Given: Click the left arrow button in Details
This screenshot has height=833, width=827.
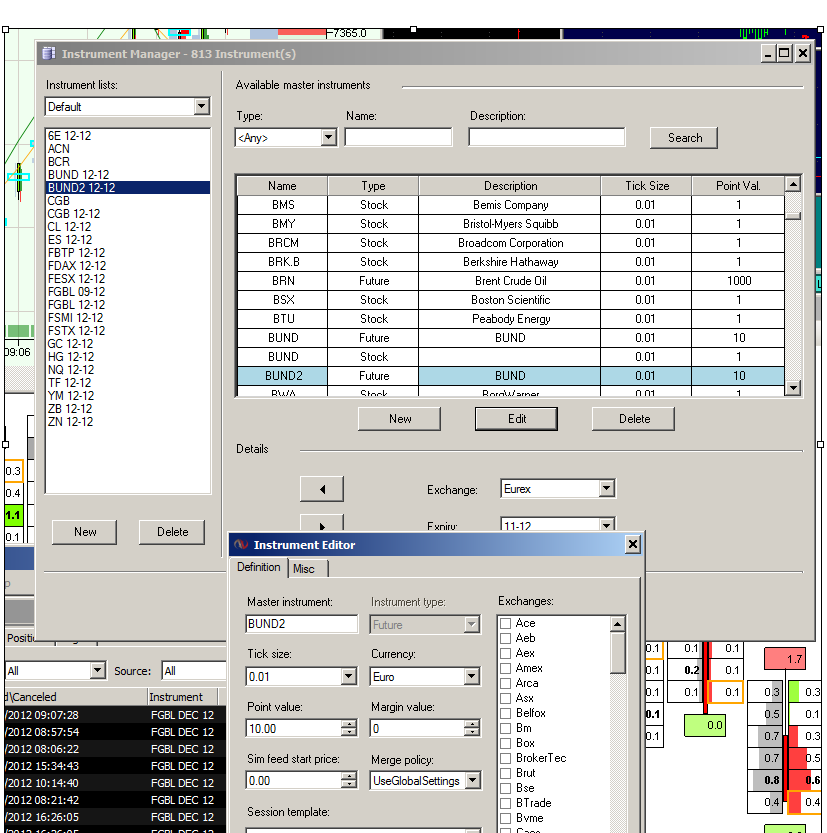Looking at the screenshot, I should tap(322, 489).
